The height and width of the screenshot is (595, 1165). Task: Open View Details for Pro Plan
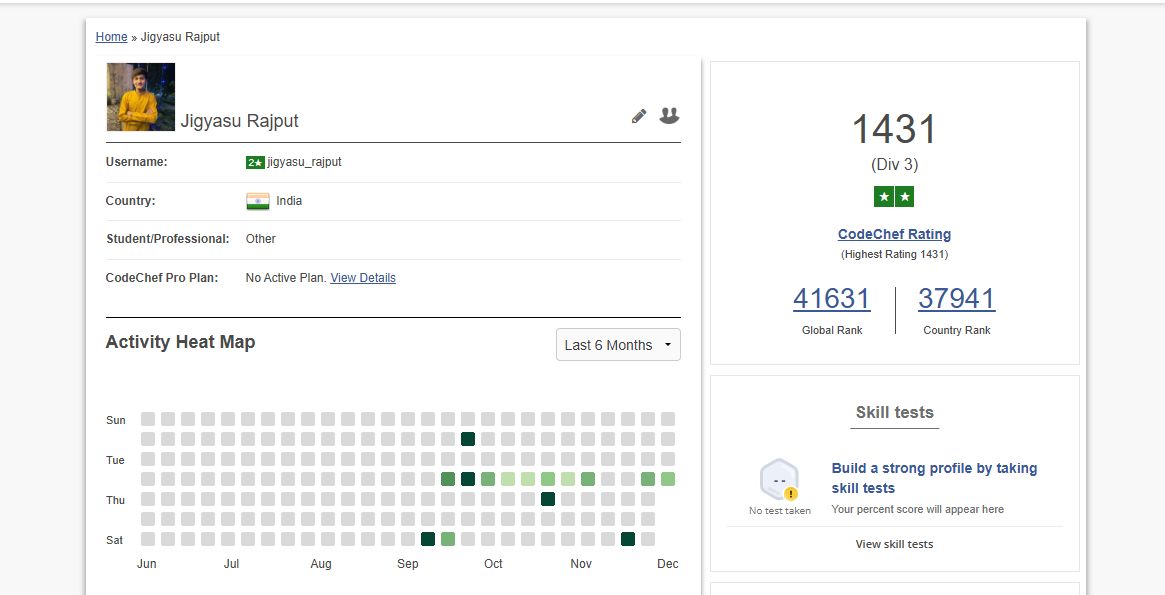pos(363,278)
